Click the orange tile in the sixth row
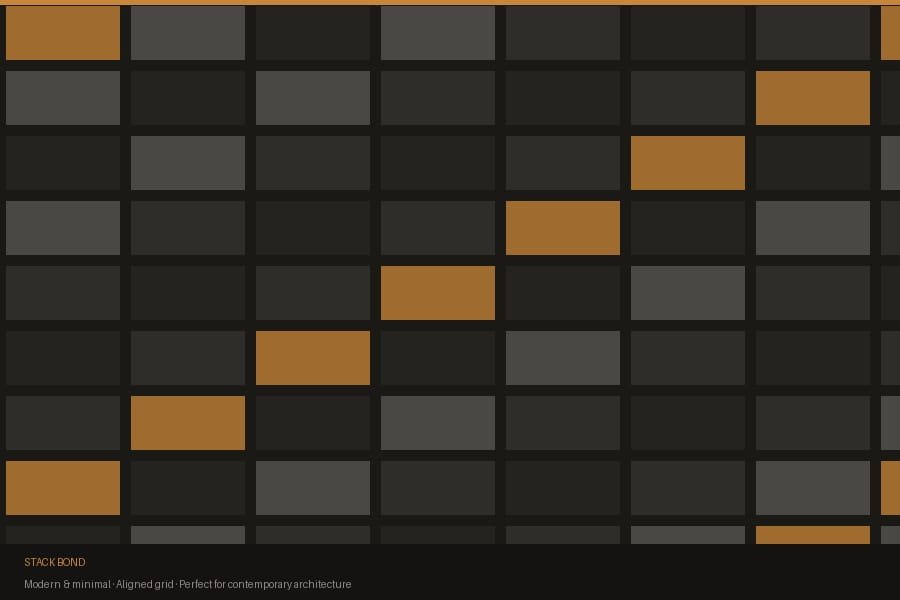 point(312,358)
